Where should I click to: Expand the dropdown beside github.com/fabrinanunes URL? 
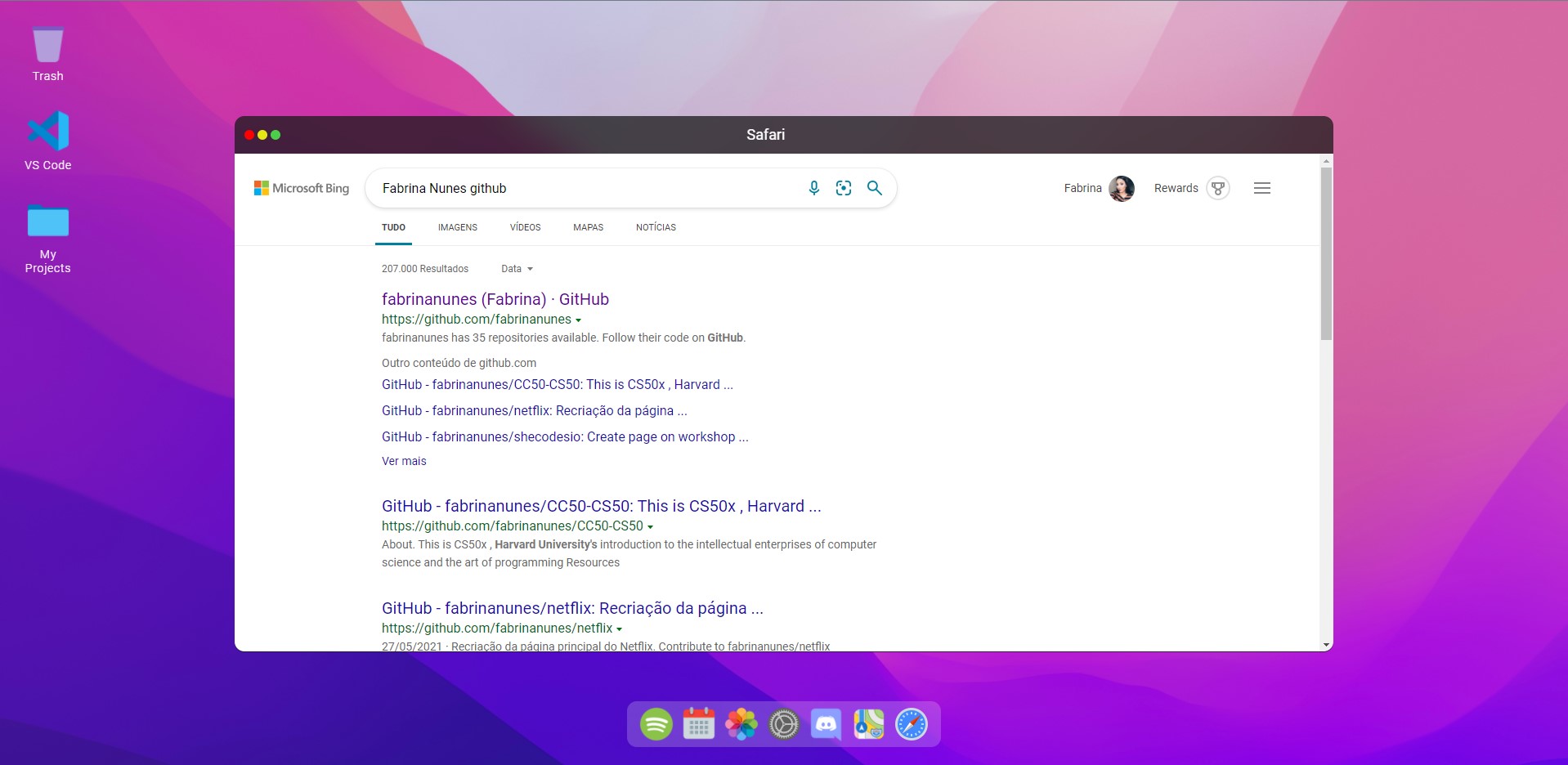click(579, 320)
